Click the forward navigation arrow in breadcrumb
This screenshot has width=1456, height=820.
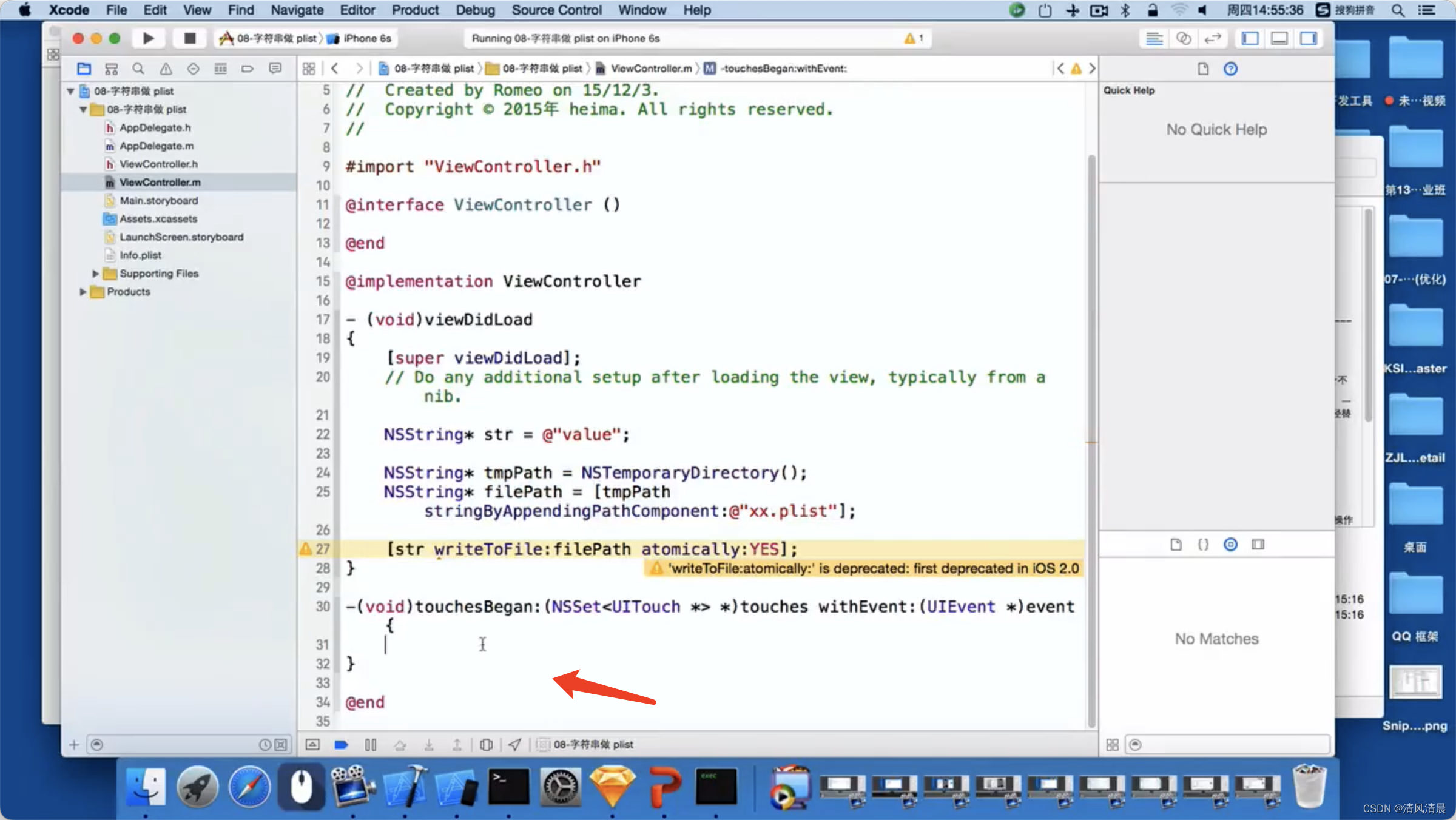pyautogui.click(x=355, y=69)
